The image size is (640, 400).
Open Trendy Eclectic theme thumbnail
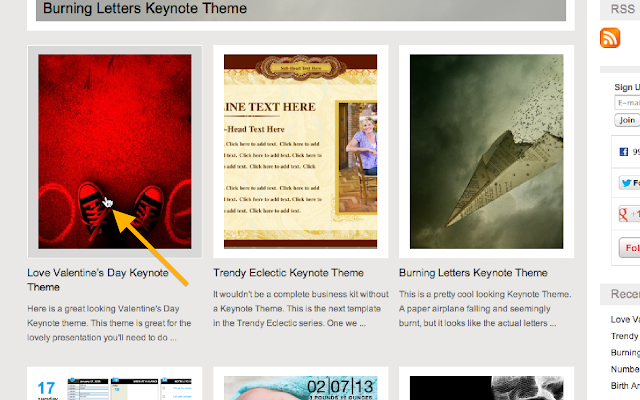(x=300, y=151)
